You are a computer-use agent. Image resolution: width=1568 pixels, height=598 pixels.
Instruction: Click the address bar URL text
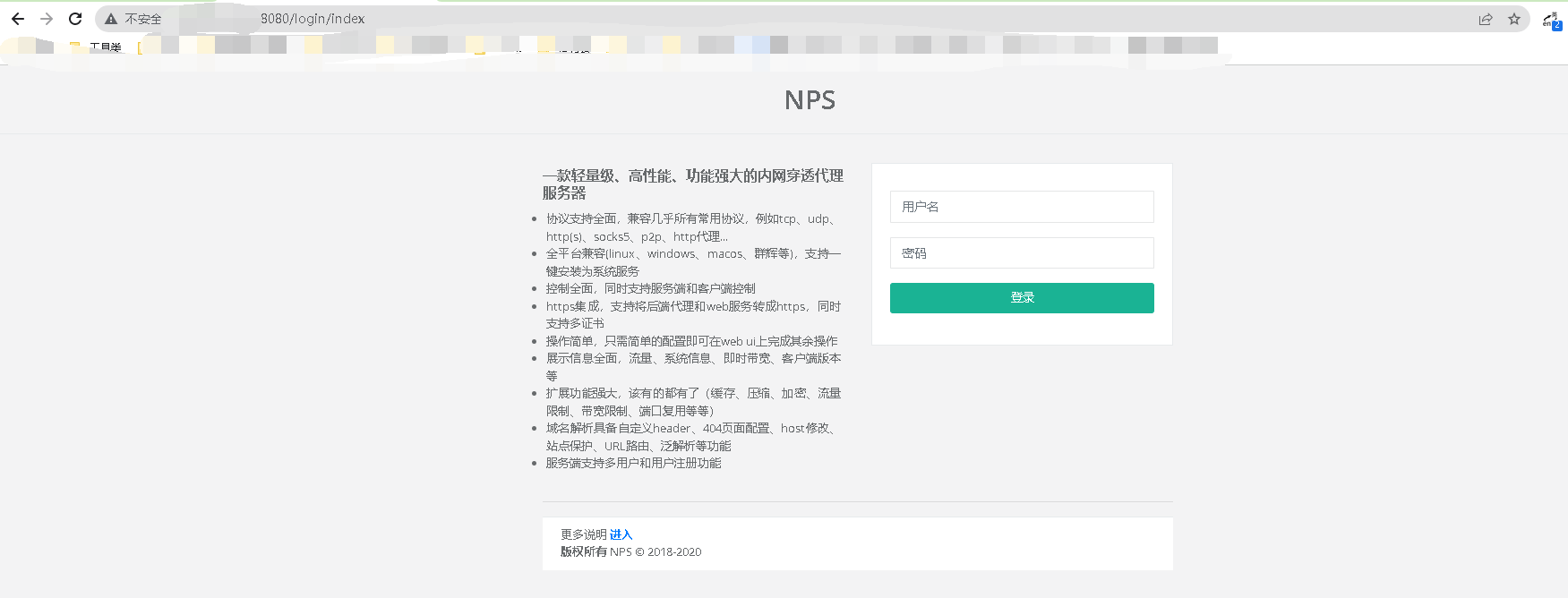tap(313, 19)
